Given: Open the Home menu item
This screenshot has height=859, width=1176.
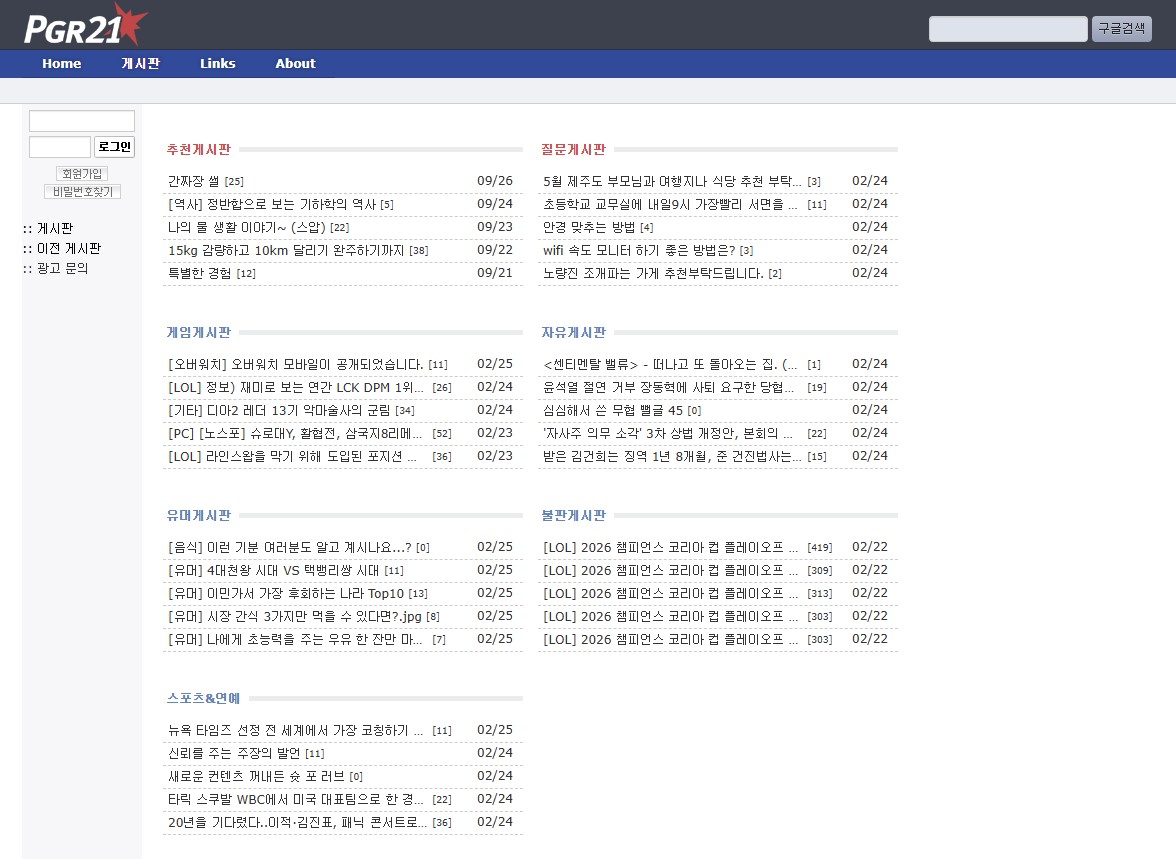Looking at the screenshot, I should [62, 64].
